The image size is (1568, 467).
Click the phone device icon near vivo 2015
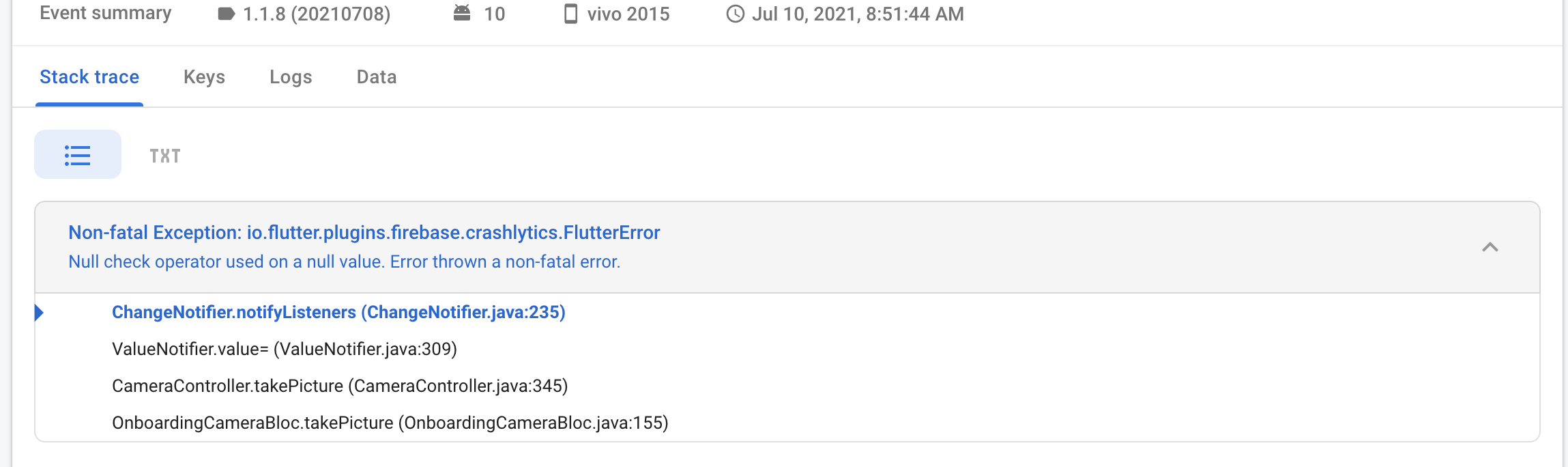coord(570,14)
